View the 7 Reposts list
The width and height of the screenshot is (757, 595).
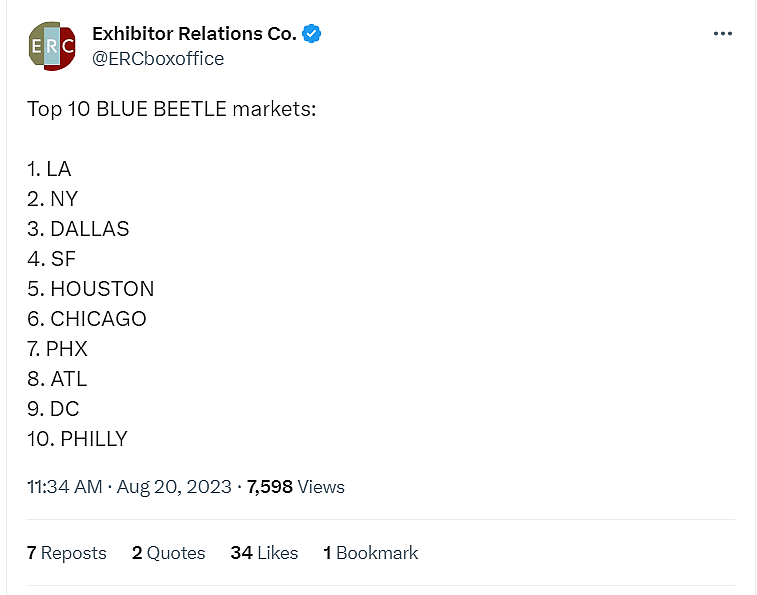click(x=67, y=553)
